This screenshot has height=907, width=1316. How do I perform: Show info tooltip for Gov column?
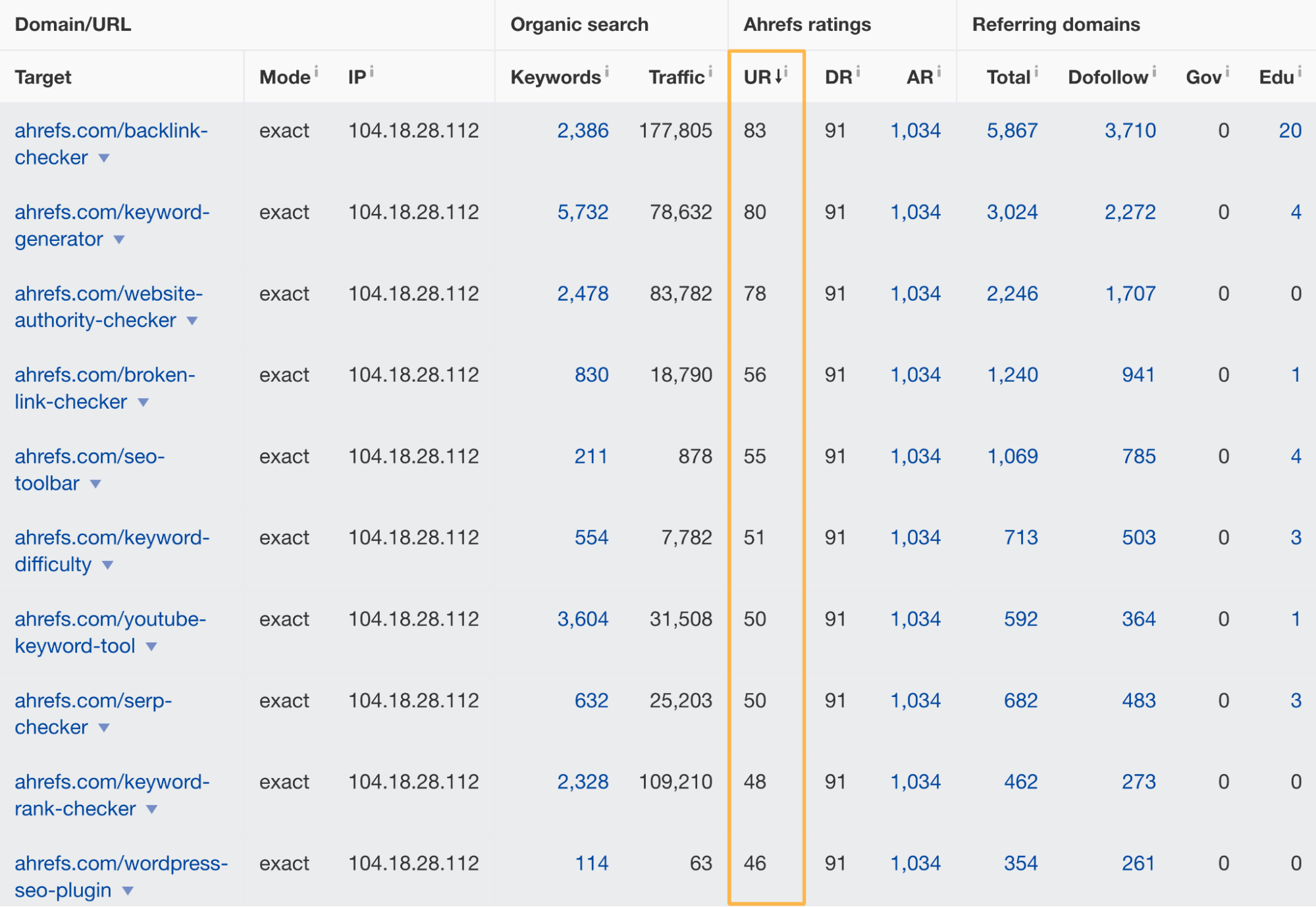click(1227, 70)
